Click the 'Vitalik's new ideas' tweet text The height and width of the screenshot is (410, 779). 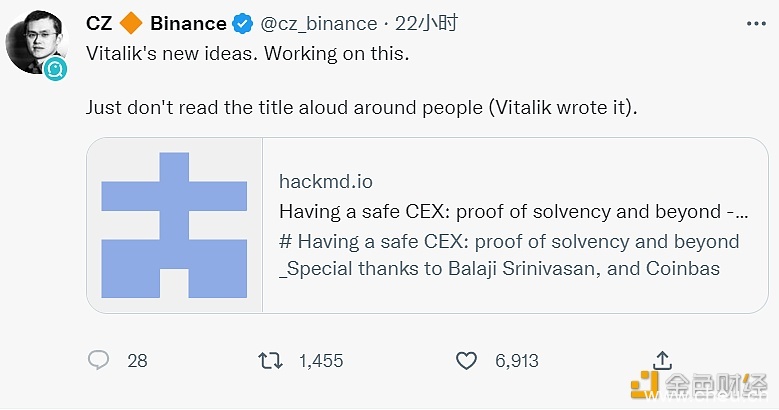247,53
